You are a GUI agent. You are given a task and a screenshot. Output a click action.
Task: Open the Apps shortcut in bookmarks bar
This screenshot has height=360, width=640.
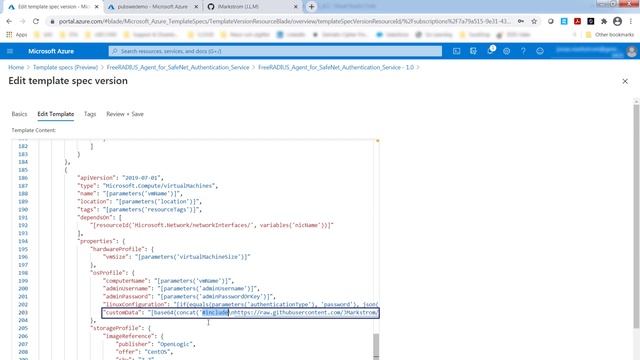[17, 35]
